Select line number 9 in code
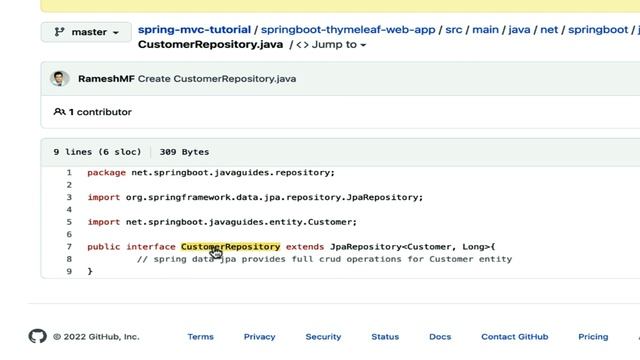Image resolution: width=640 pixels, height=360 pixels. coord(69,271)
